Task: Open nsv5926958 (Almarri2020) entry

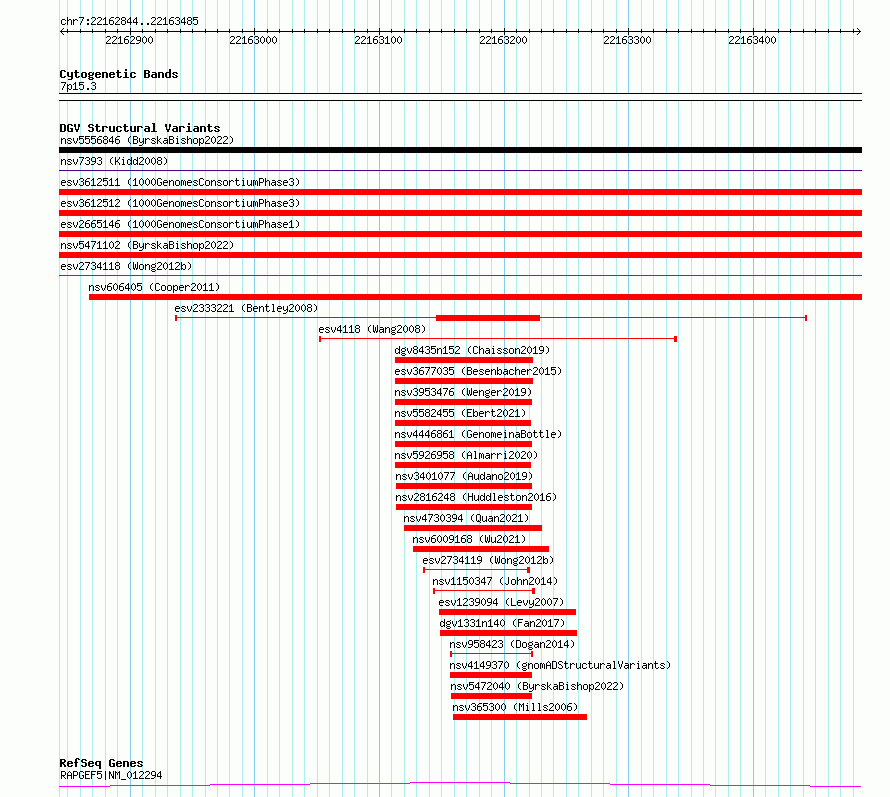Action: (x=466, y=455)
